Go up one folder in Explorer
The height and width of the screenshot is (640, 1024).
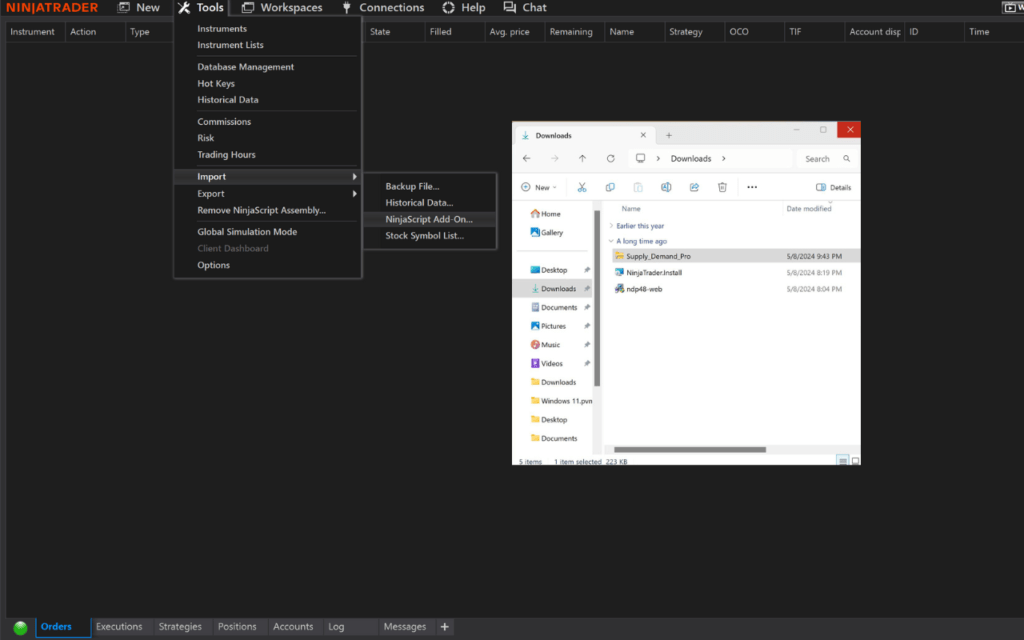pos(583,159)
